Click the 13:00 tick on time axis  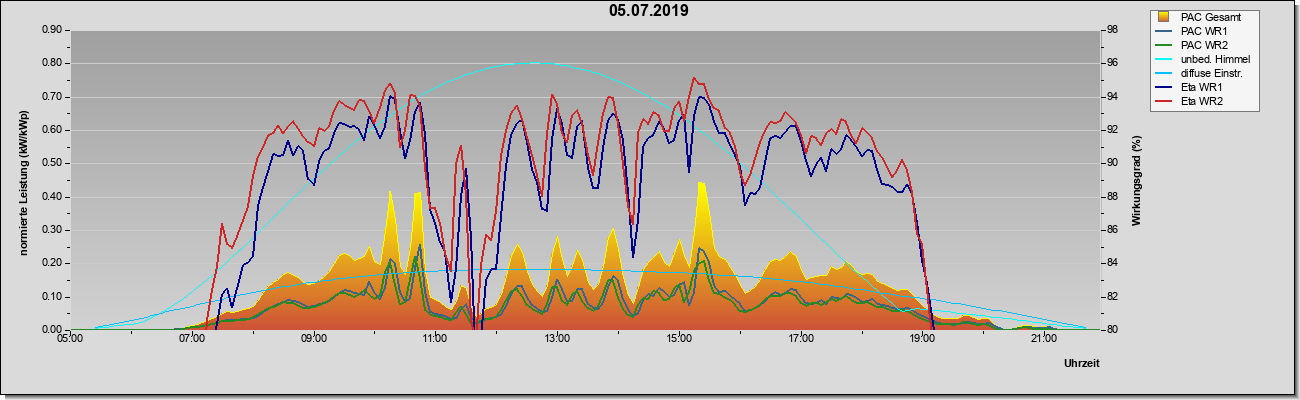click(557, 340)
